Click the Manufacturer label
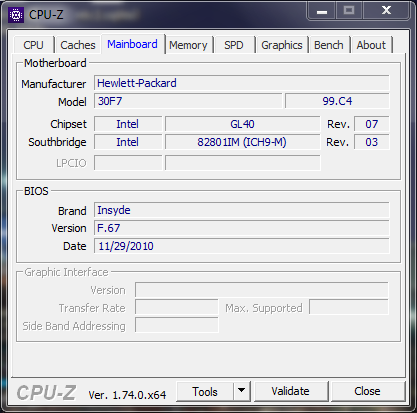This screenshot has height=413, width=417. (x=54, y=84)
